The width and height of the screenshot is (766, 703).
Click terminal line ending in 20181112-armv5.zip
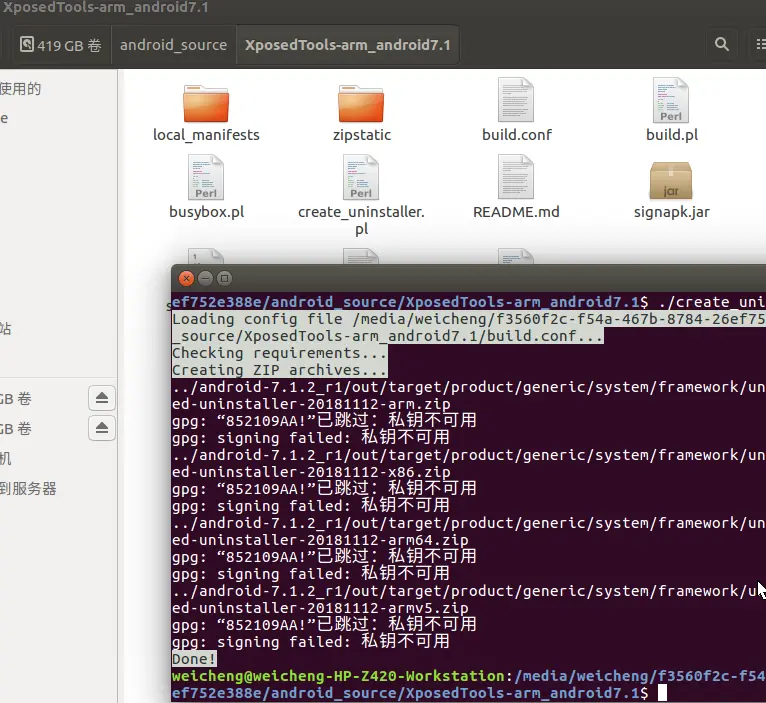320,608
